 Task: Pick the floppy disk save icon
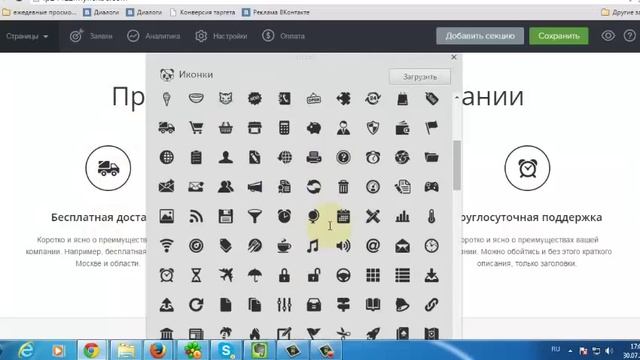(x=226, y=217)
